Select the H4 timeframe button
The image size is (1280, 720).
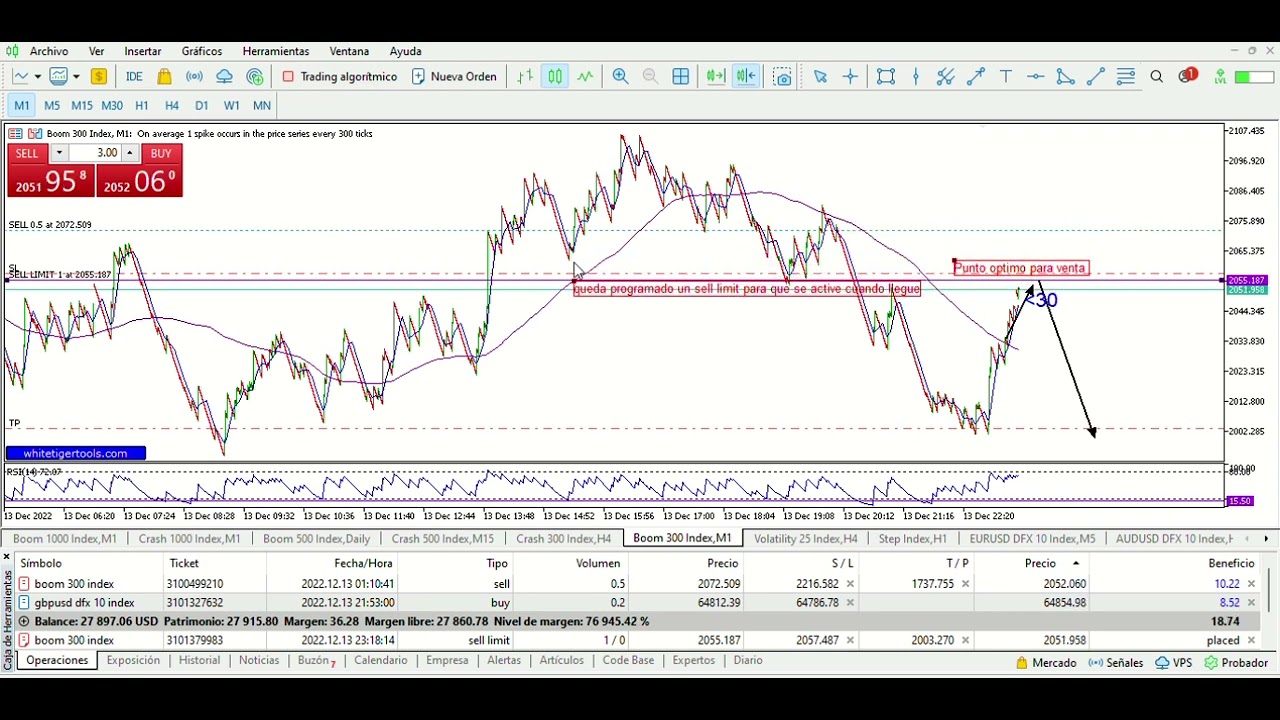point(172,105)
